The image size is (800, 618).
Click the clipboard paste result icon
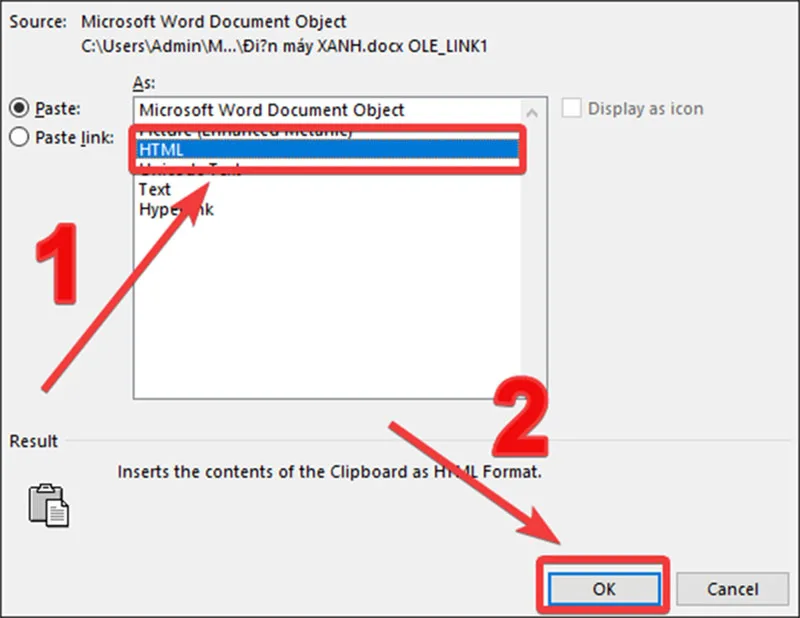point(49,505)
